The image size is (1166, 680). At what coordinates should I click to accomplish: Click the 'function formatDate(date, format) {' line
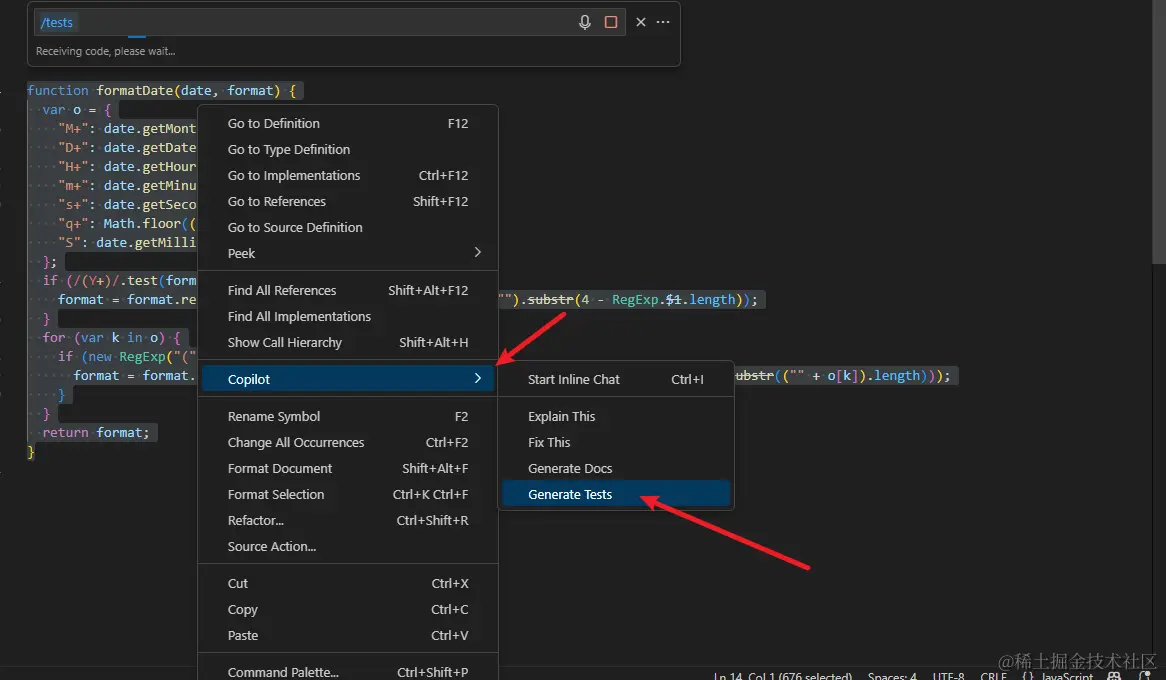(164, 91)
